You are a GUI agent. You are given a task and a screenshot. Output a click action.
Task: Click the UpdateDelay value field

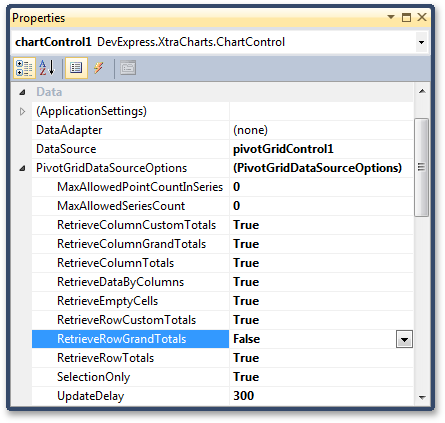tap(321, 396)
